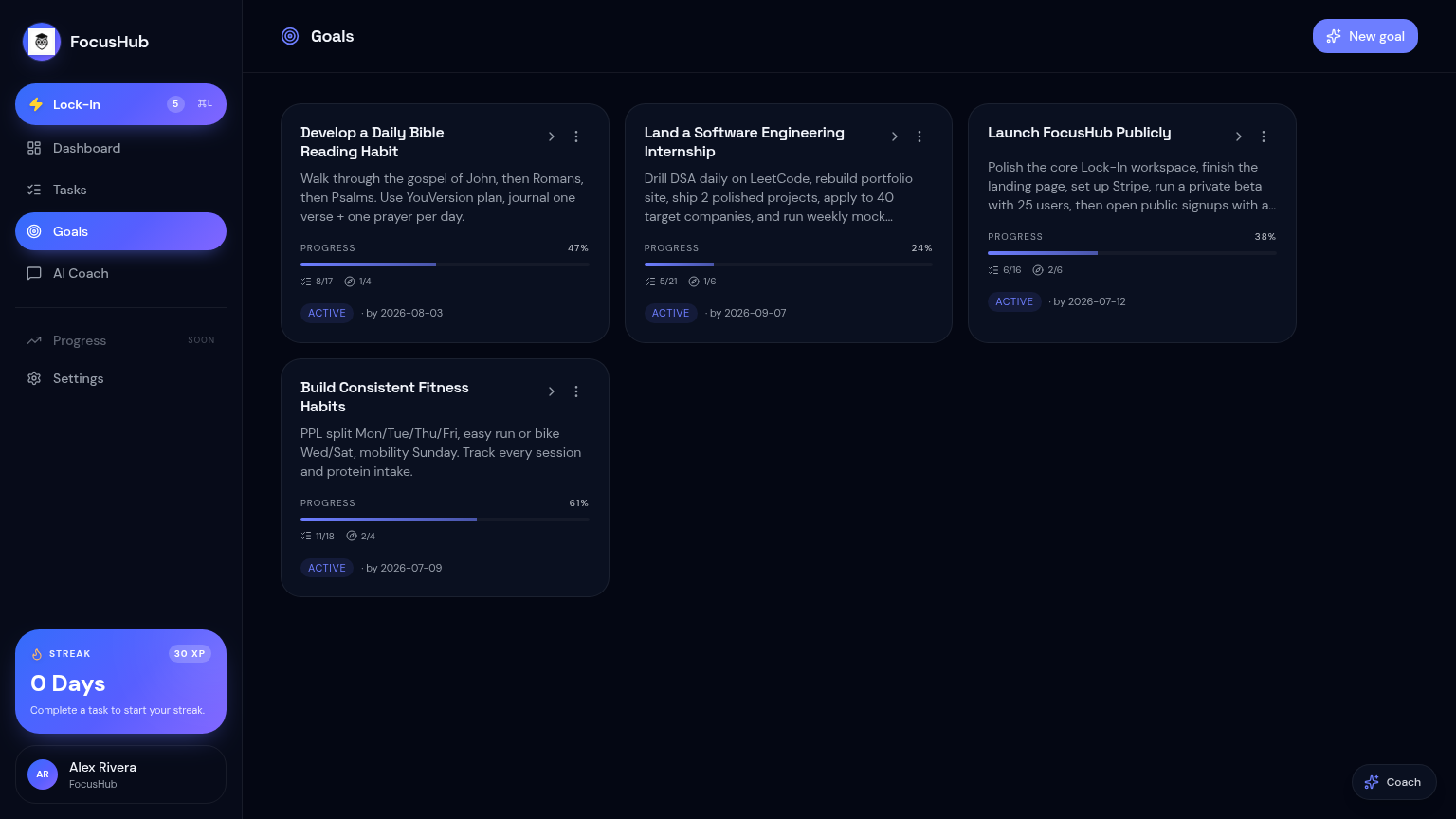
Task: Click "Land a Software Engineering Internship" title
Action: [x=744, y=142]
